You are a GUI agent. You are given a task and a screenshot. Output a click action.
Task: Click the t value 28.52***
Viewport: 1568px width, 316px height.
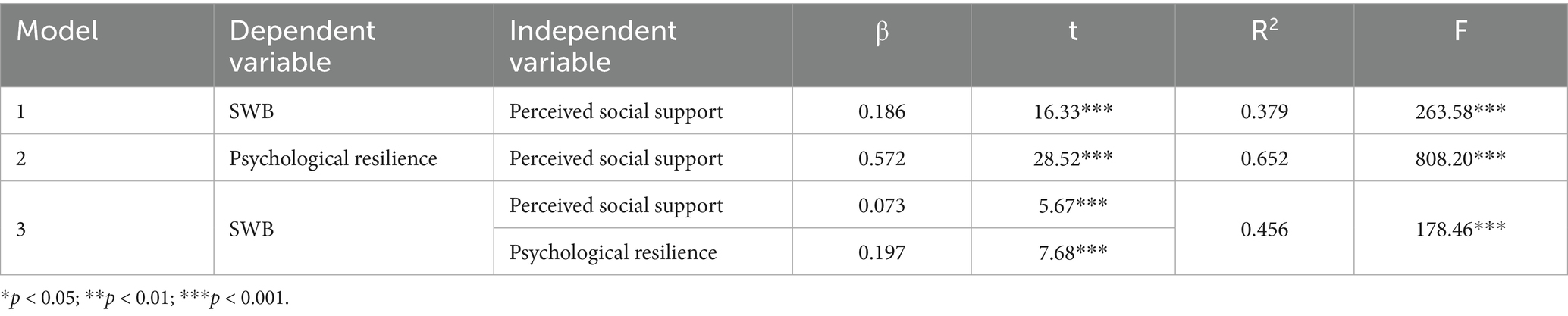coord(1072,158)
